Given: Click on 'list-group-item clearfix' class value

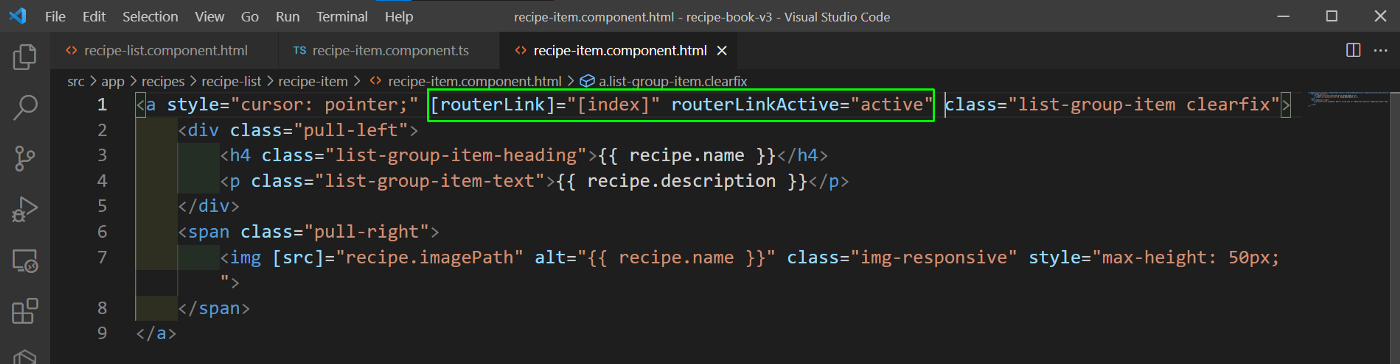Looking at the screenshot, I should [x=1143, y=104].
